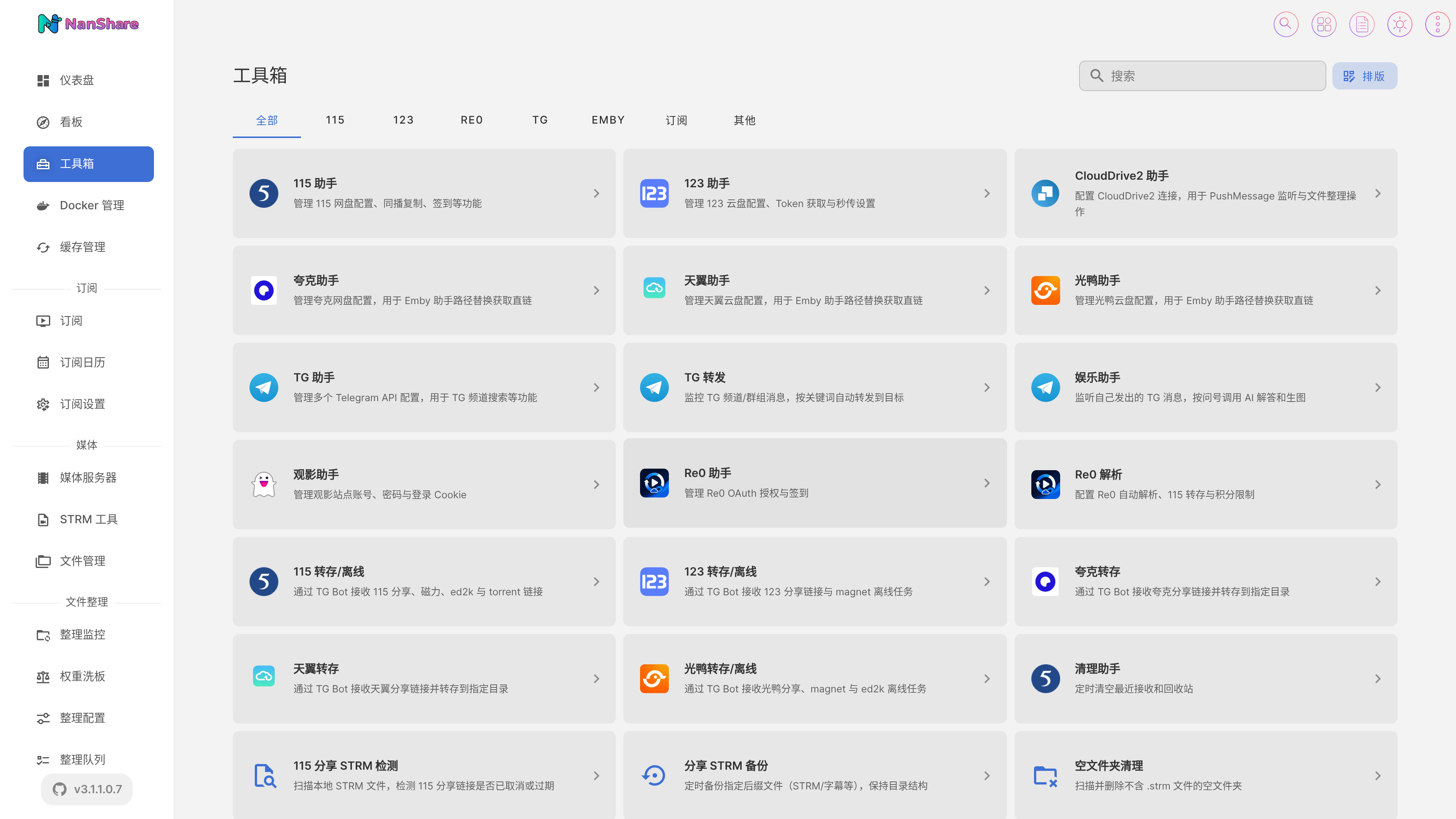Click the NanShare logo
This screenshot has width=1456, height=819.
tap(88, 23)
